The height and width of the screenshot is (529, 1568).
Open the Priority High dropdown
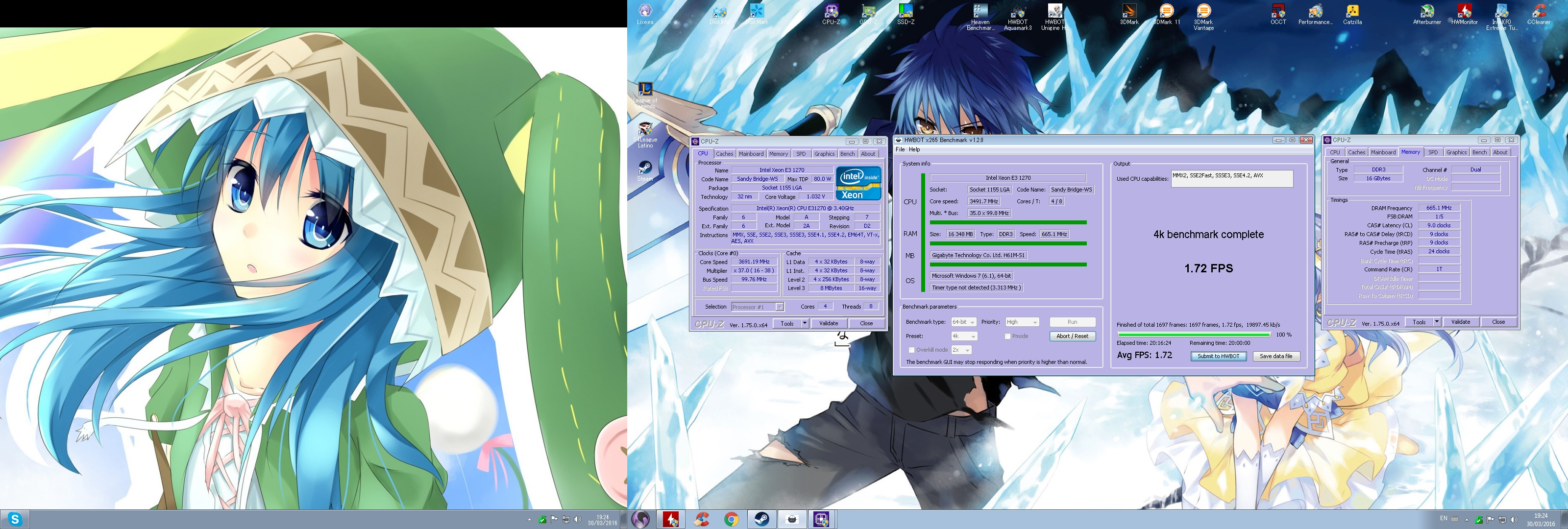(1022, 322)
